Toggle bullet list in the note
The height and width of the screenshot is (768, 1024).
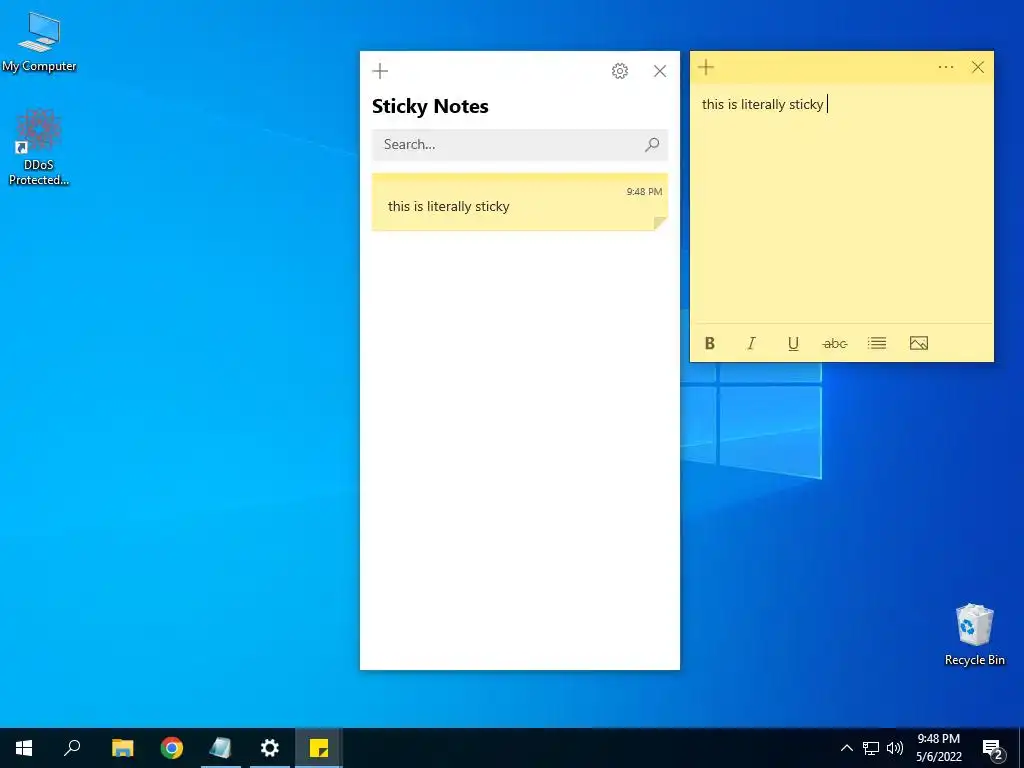click(877, 344)
